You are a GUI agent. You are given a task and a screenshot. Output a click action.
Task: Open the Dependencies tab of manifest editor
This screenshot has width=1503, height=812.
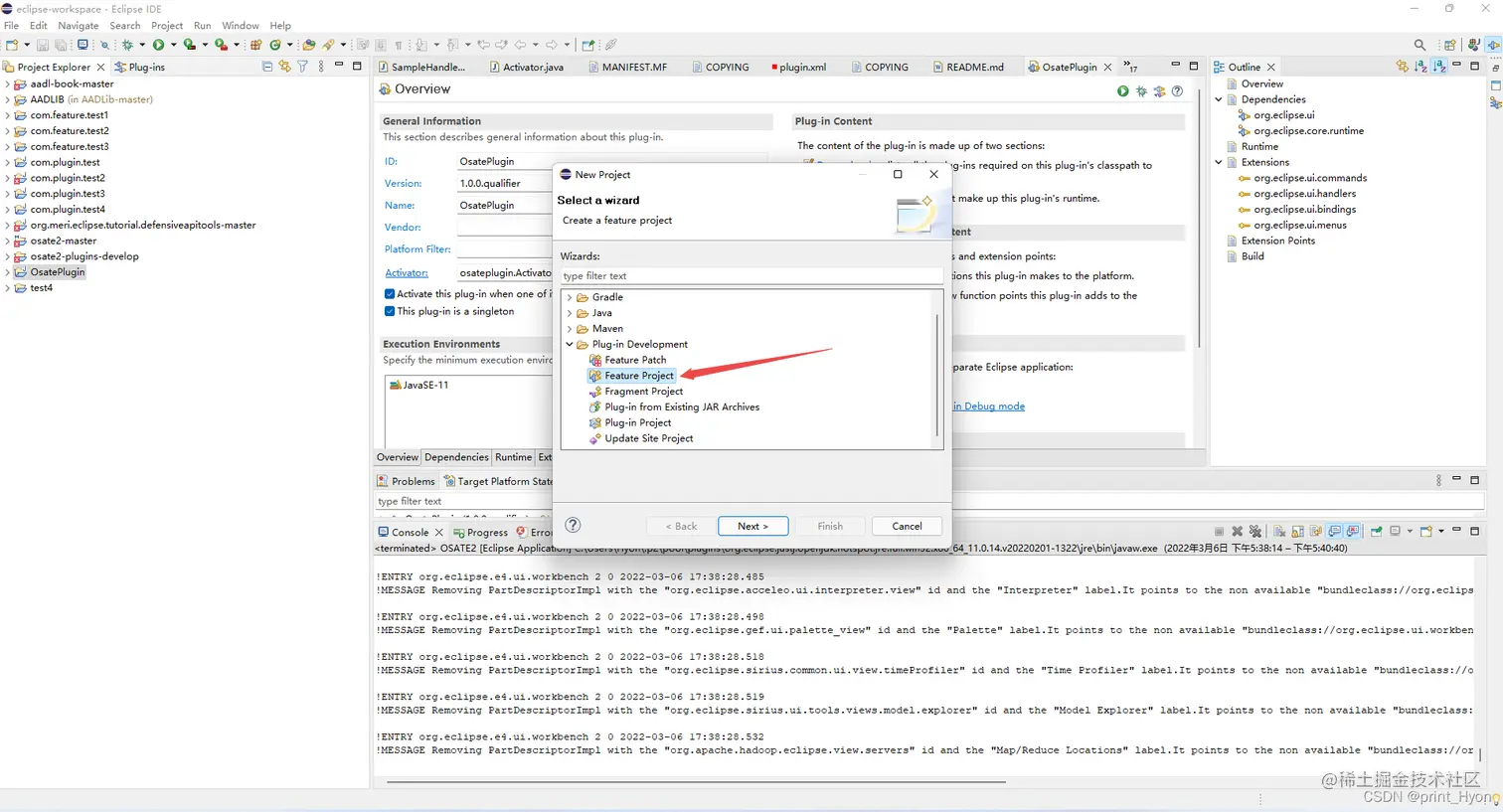456,457
